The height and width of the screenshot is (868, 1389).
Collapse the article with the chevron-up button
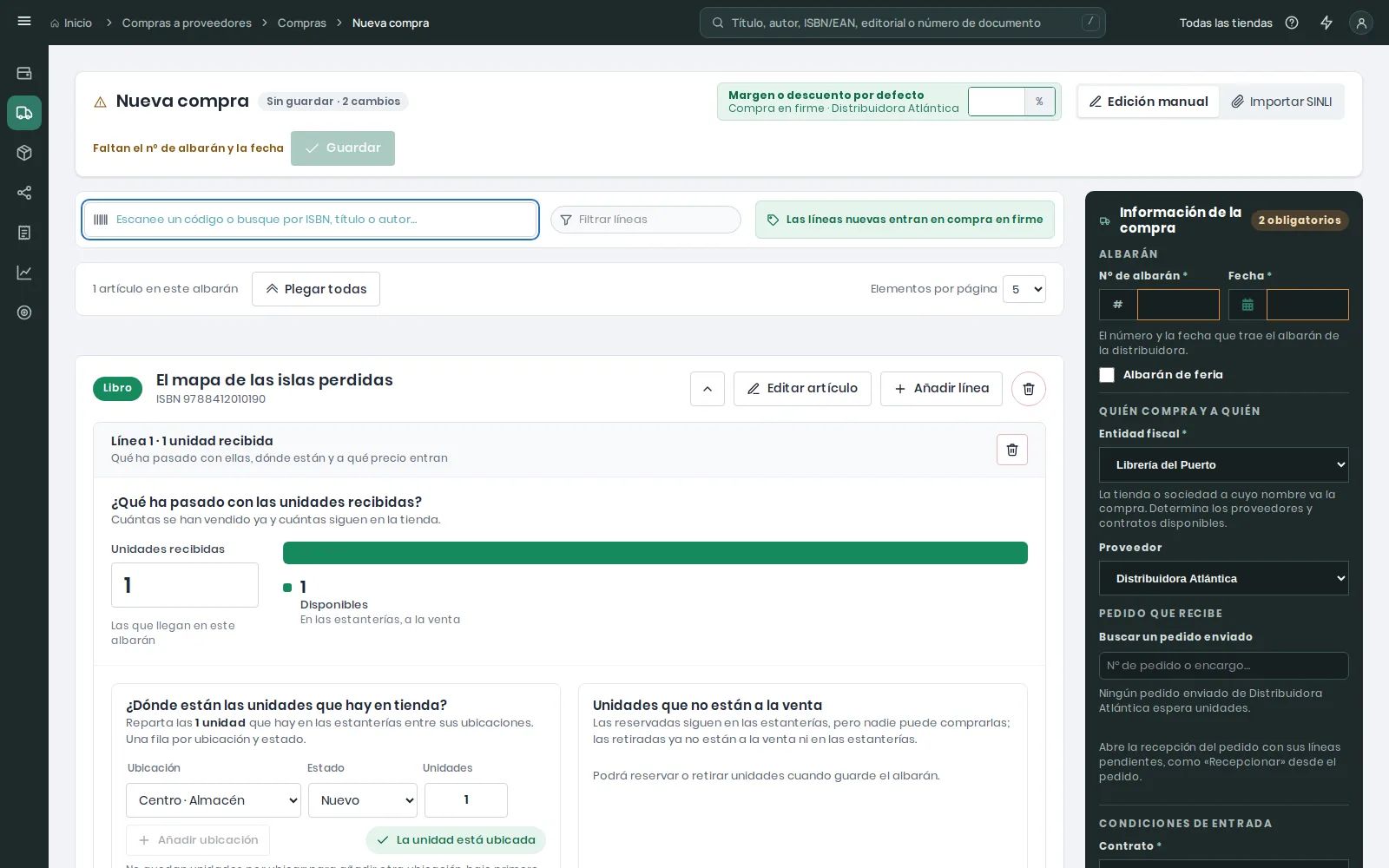[708, 389]
